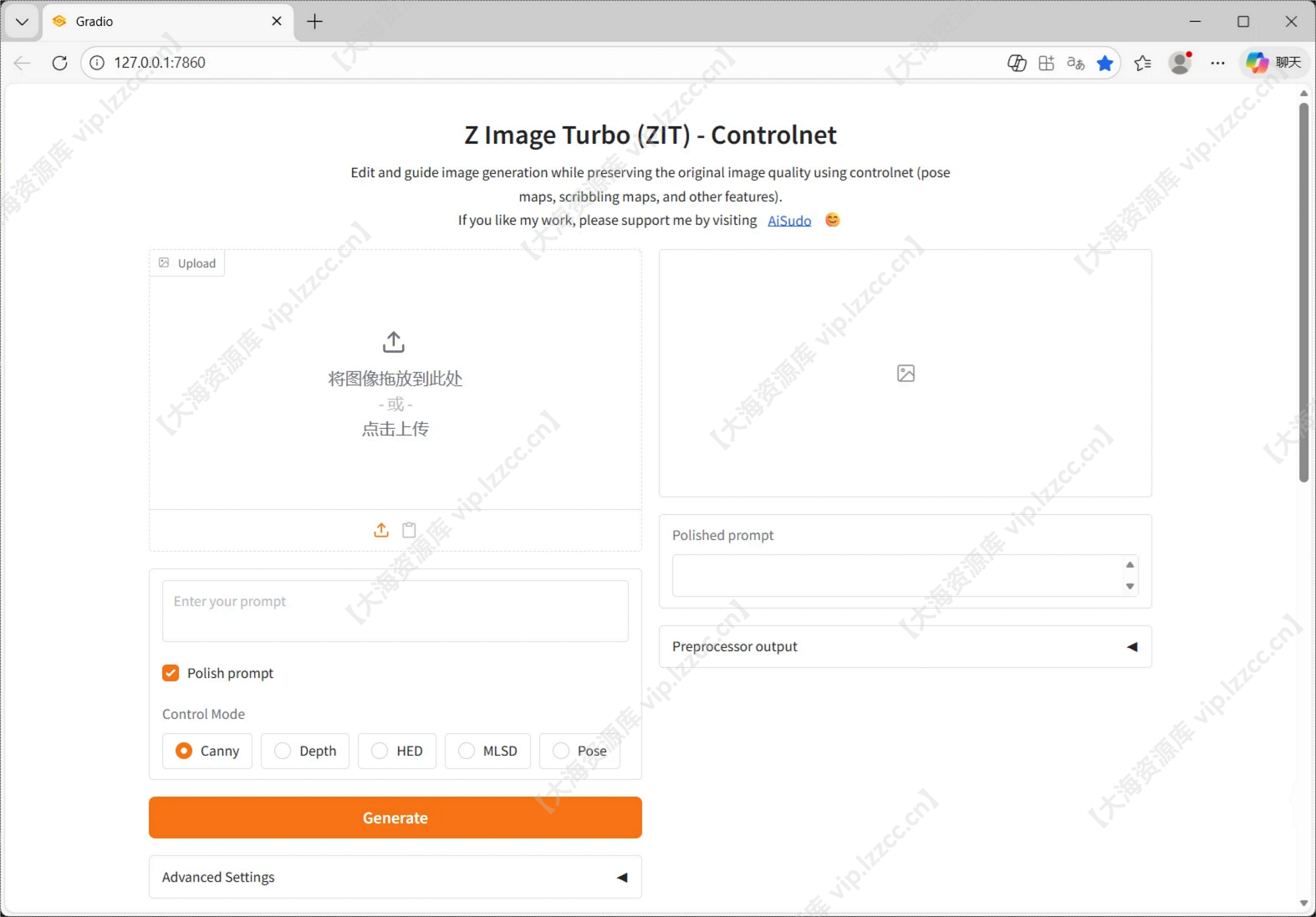Select the Pose control mode
1316x917 pixels.
point(580,751)
